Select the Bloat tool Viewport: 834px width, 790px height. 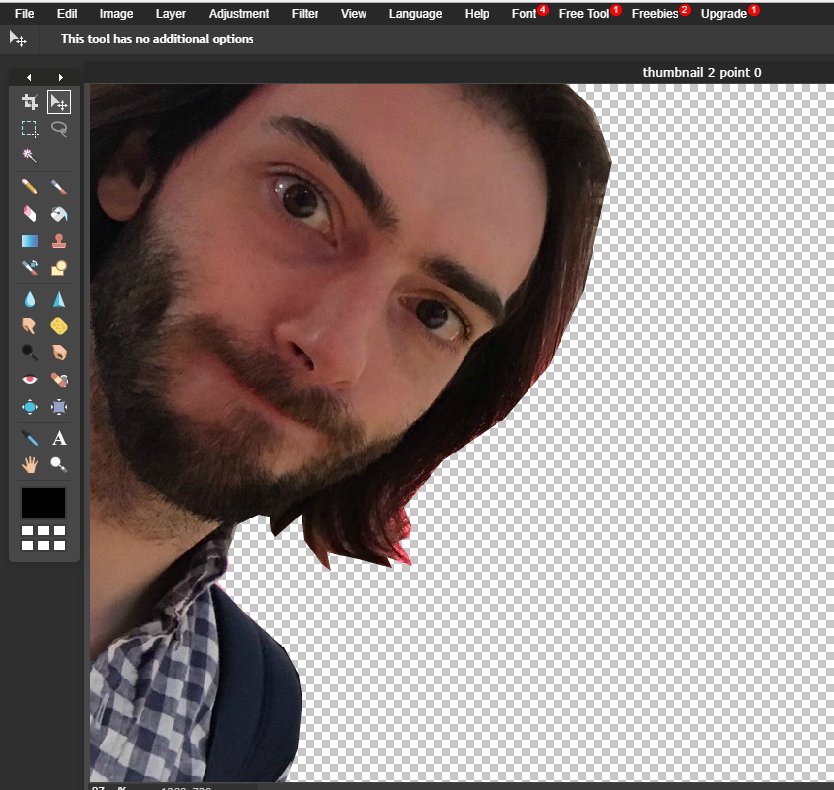point(30,407)
